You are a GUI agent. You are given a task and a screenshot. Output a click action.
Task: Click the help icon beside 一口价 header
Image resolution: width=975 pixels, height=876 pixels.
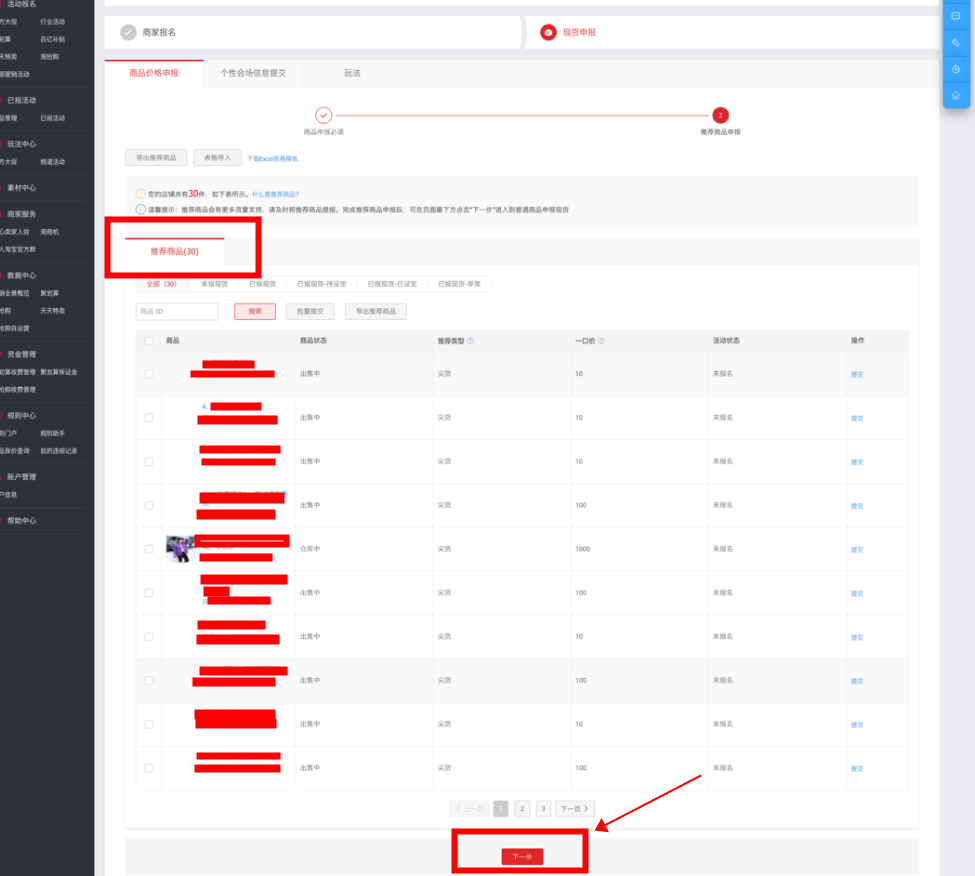[x=601, y=341]
